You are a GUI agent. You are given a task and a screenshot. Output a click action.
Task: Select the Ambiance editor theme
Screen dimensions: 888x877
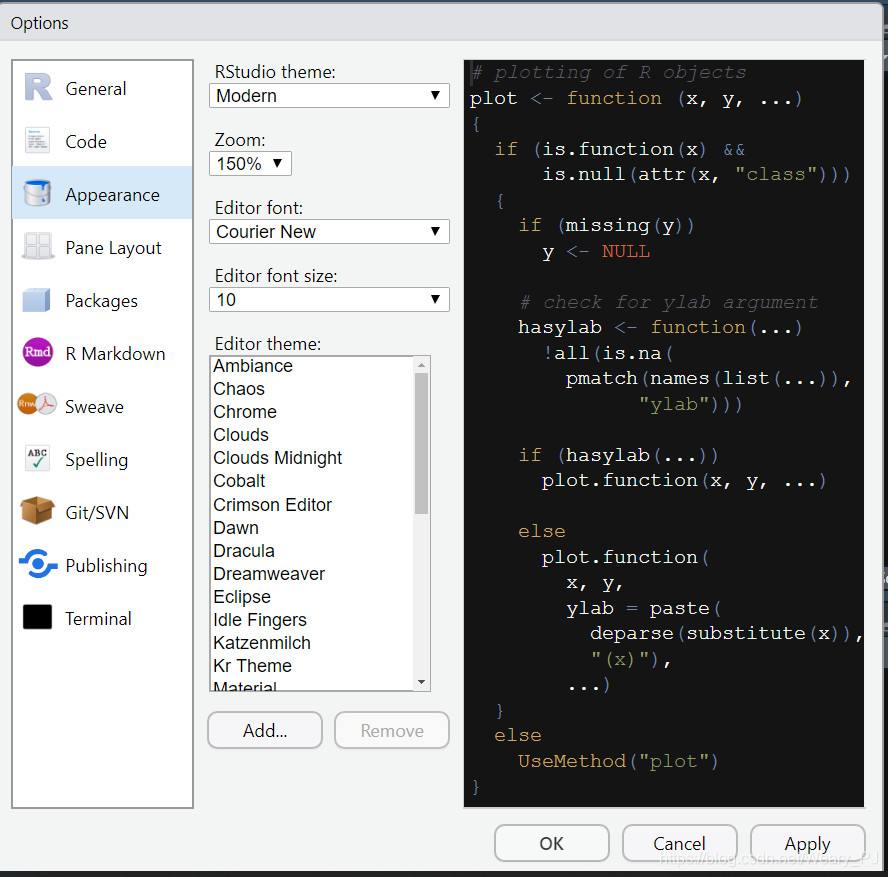point(312,366)
